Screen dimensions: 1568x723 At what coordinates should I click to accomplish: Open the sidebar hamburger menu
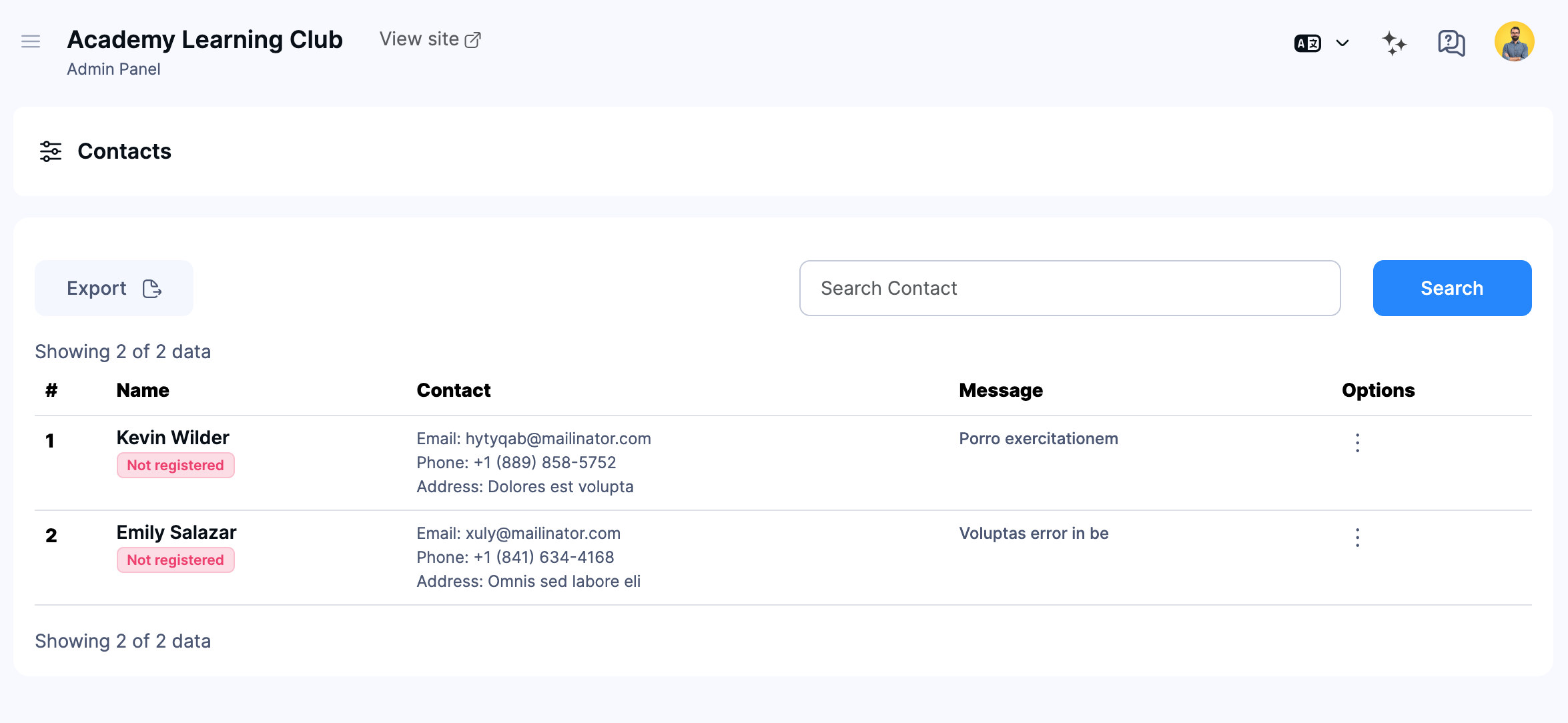(x=30, y=41)
